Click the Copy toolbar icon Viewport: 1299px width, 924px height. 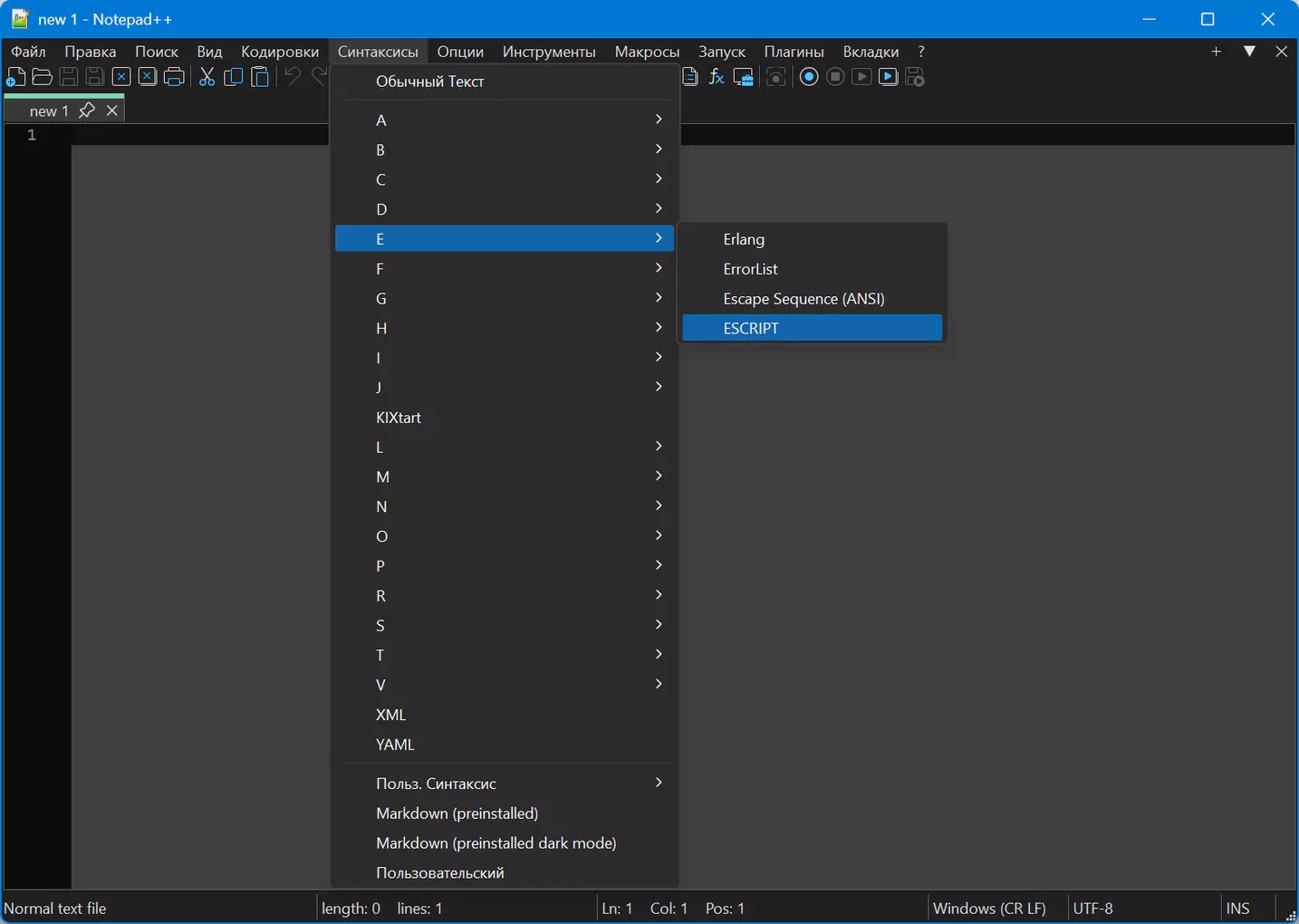[x=234, y=77]
